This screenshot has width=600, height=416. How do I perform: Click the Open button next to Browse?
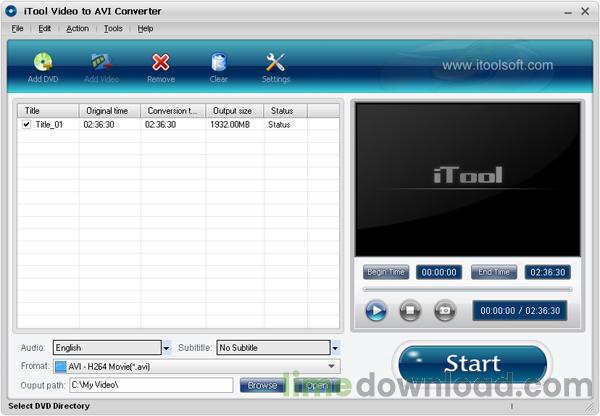tap(317, 385)
